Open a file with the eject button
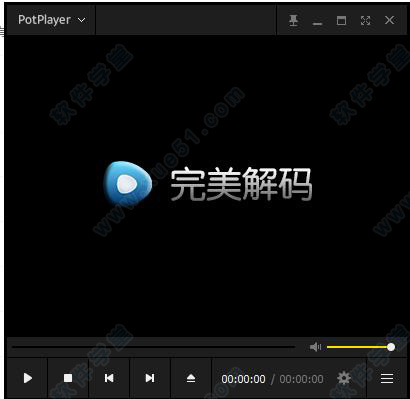Image resolution: width=410 pixels, height=399 pixels. [x=191, y=378]
